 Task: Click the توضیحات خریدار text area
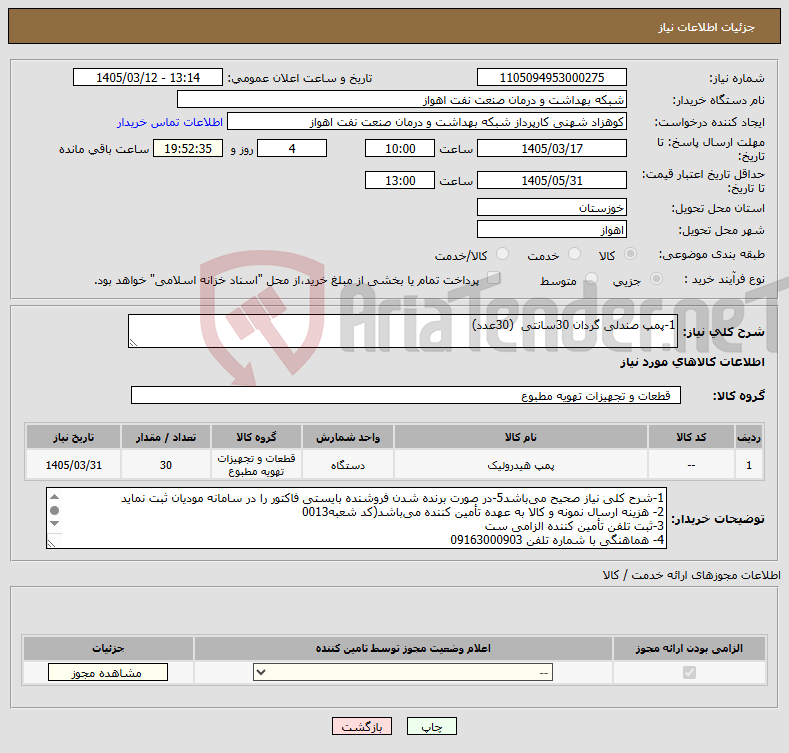tap(356, 518)
